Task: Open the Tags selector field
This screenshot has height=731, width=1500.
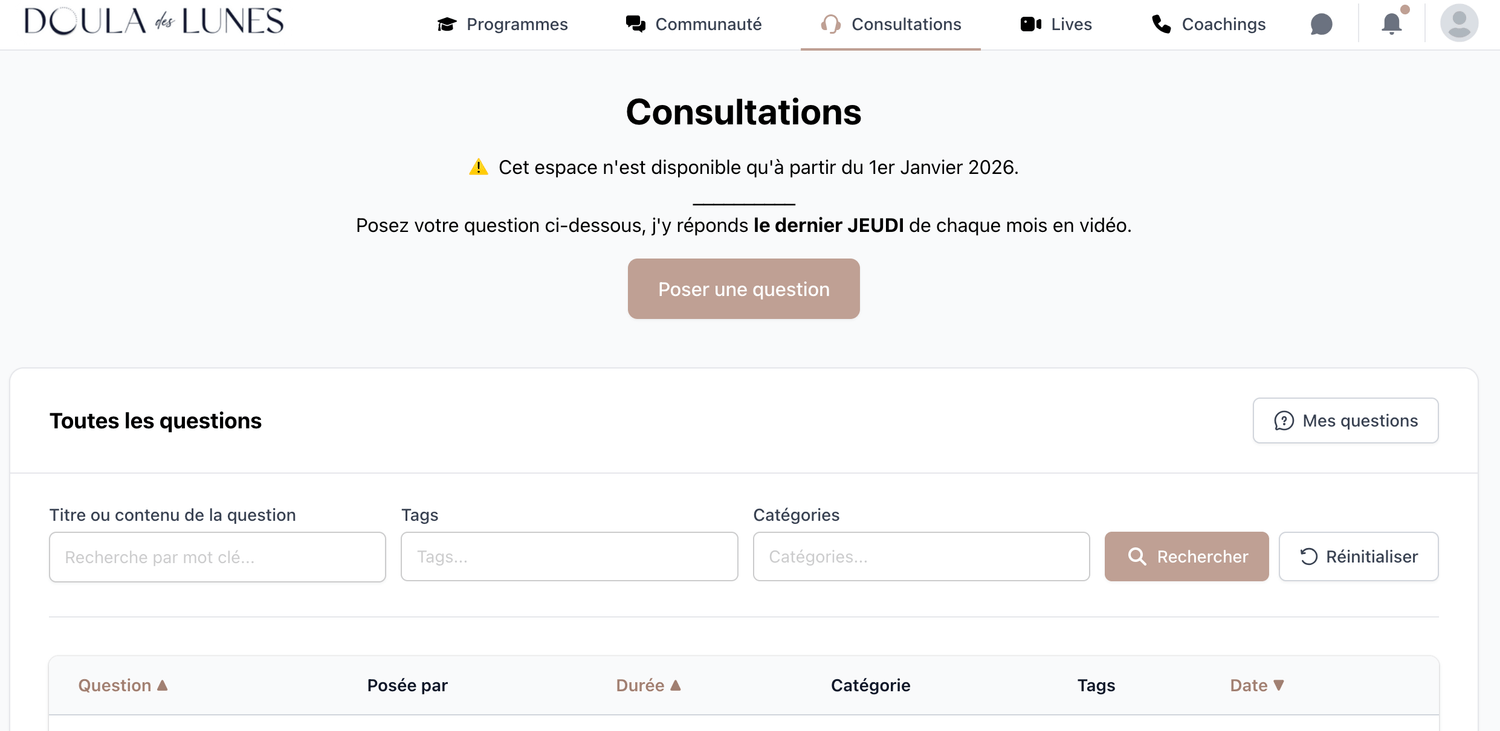Action: click(569, 557)
